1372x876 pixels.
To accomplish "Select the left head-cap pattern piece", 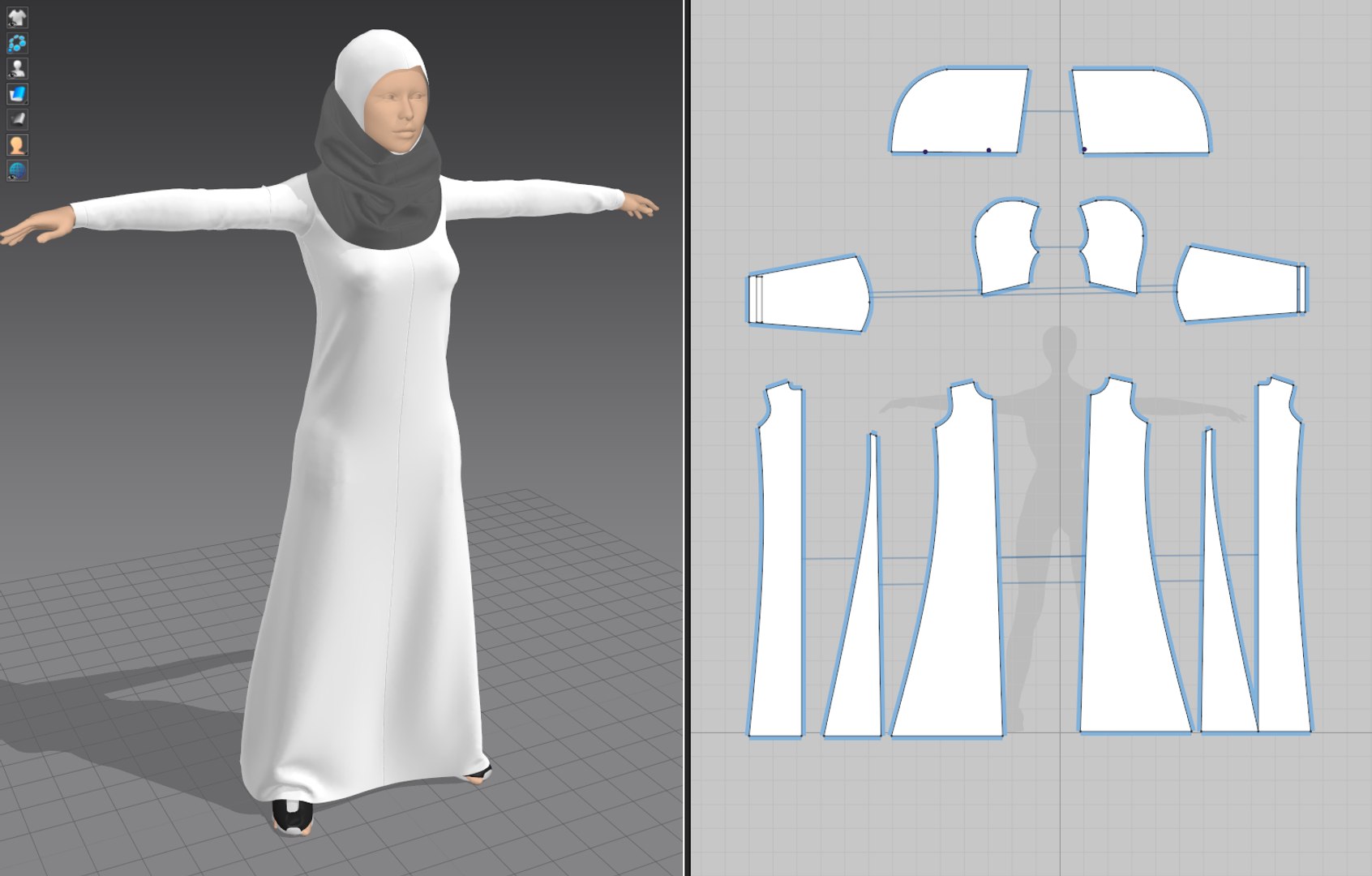I will click(1007, 246).
